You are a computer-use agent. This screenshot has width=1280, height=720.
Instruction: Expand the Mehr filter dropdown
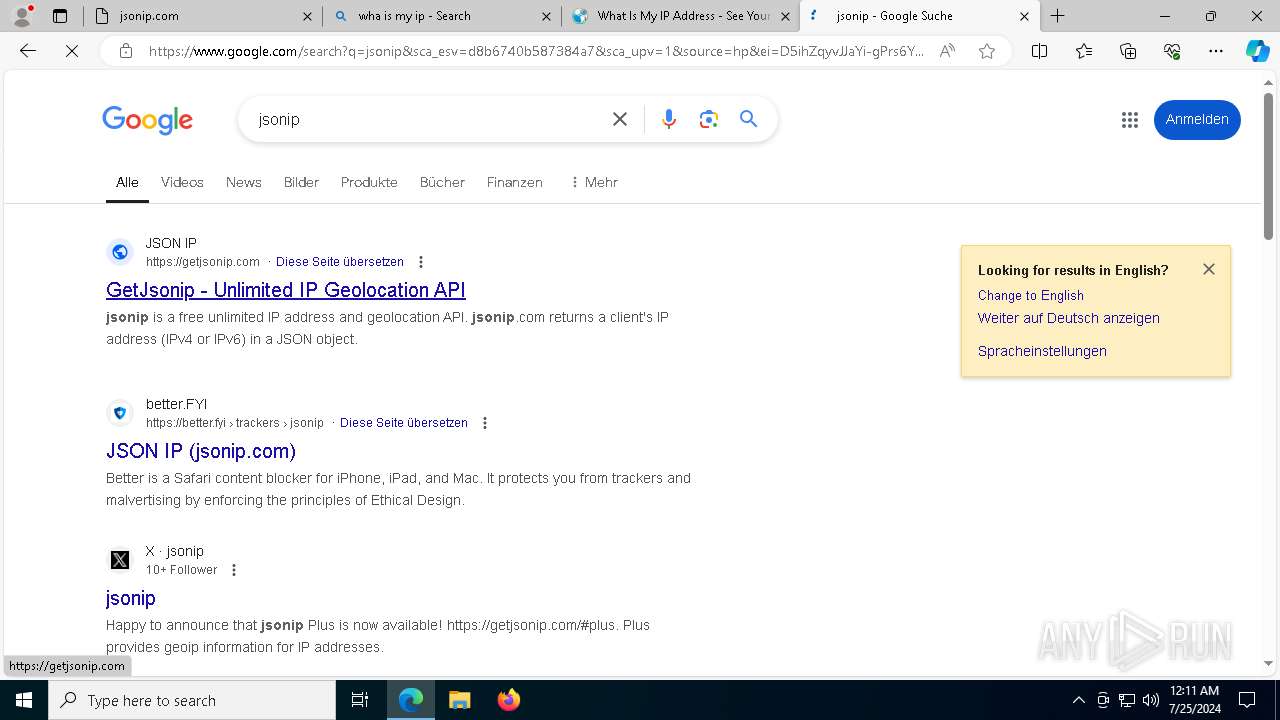(x=594, y=182)
